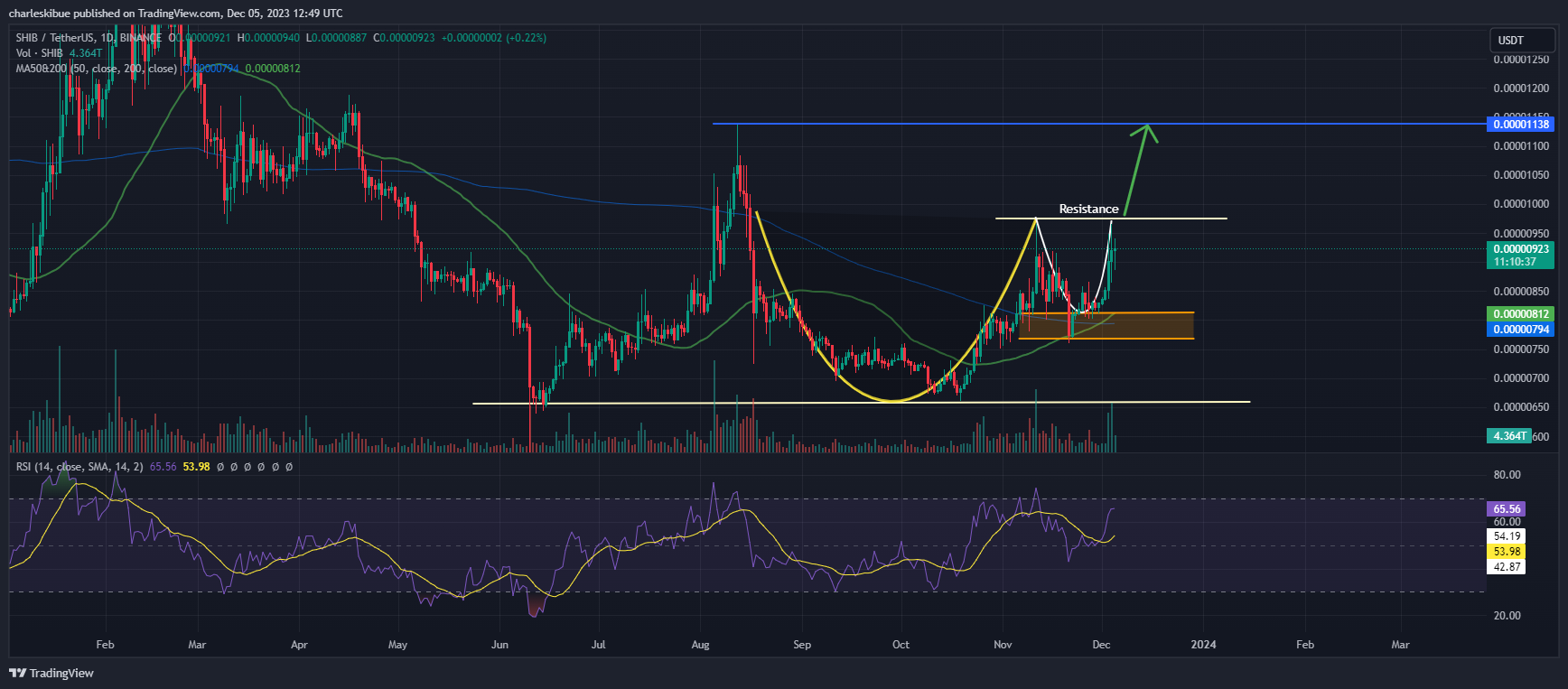Click the Jun time axis label
The height and width of the screenshot is (689, 1568).
pyautogui.click(x=499, y=645)
